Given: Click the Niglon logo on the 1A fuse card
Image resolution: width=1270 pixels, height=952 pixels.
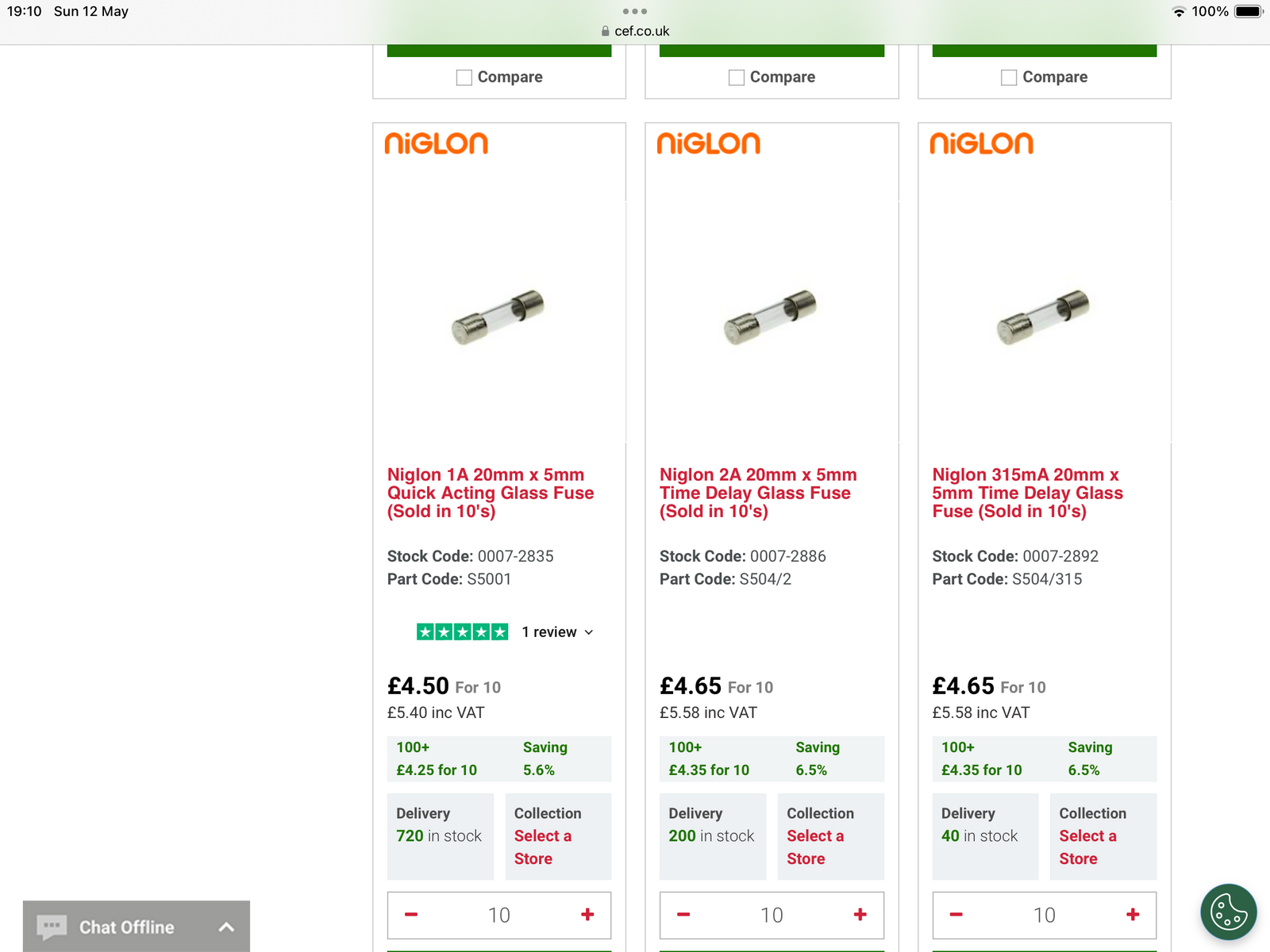Looking at the screenshot, I should click(x=436, y=144).
